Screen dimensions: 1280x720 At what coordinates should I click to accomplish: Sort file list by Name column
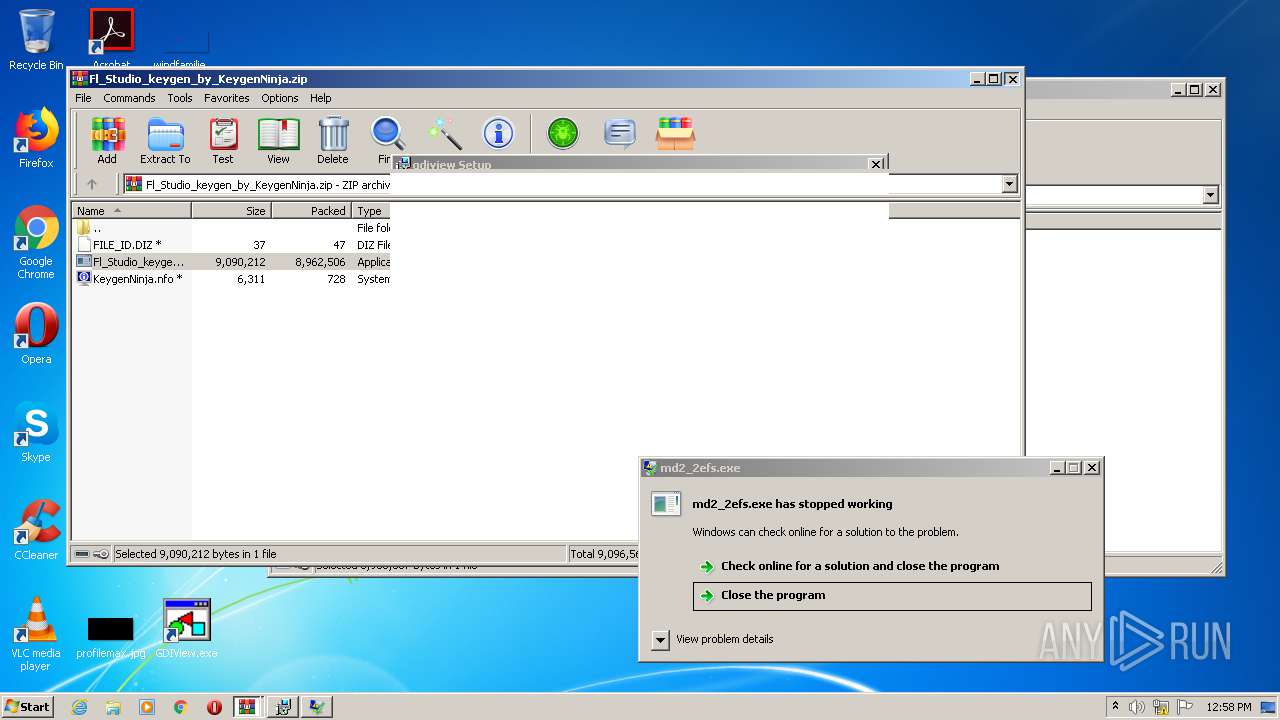pyautogui.click(x=131, y=211)
